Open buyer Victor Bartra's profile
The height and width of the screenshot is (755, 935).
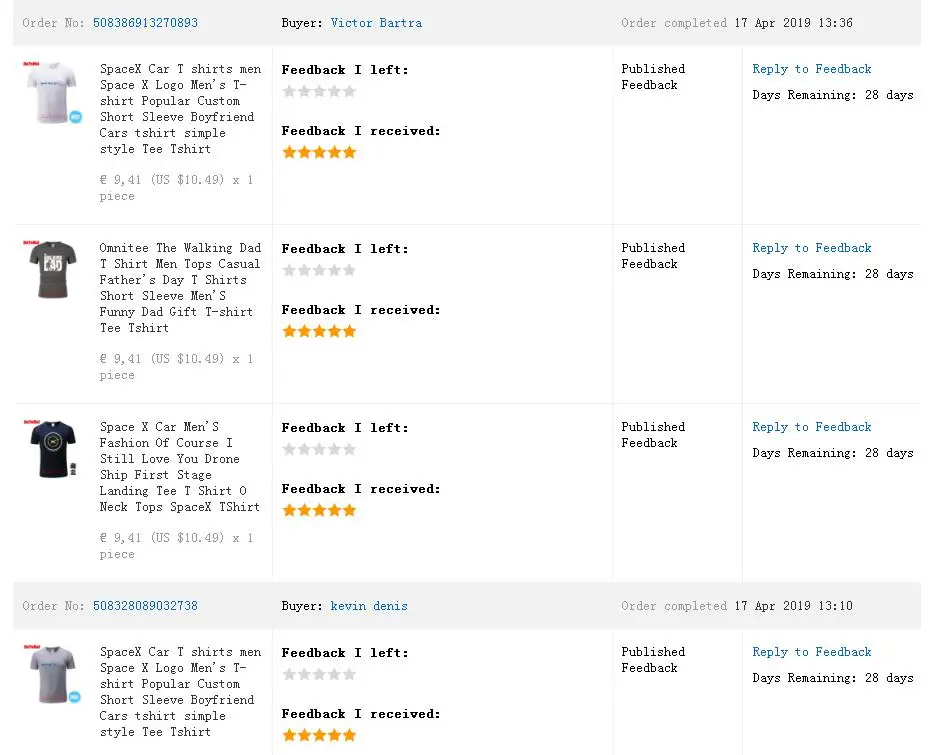[376, 23]
